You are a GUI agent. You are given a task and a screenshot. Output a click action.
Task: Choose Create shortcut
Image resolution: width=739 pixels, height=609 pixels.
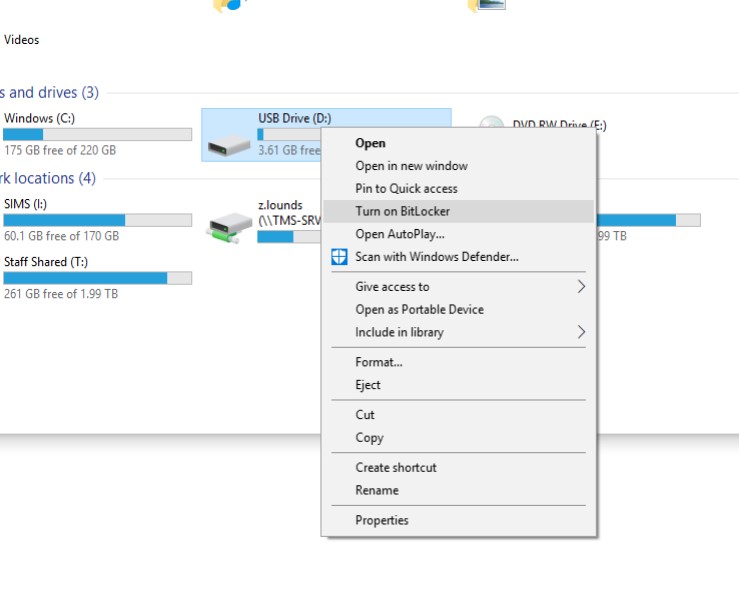(x=458, y=468)
